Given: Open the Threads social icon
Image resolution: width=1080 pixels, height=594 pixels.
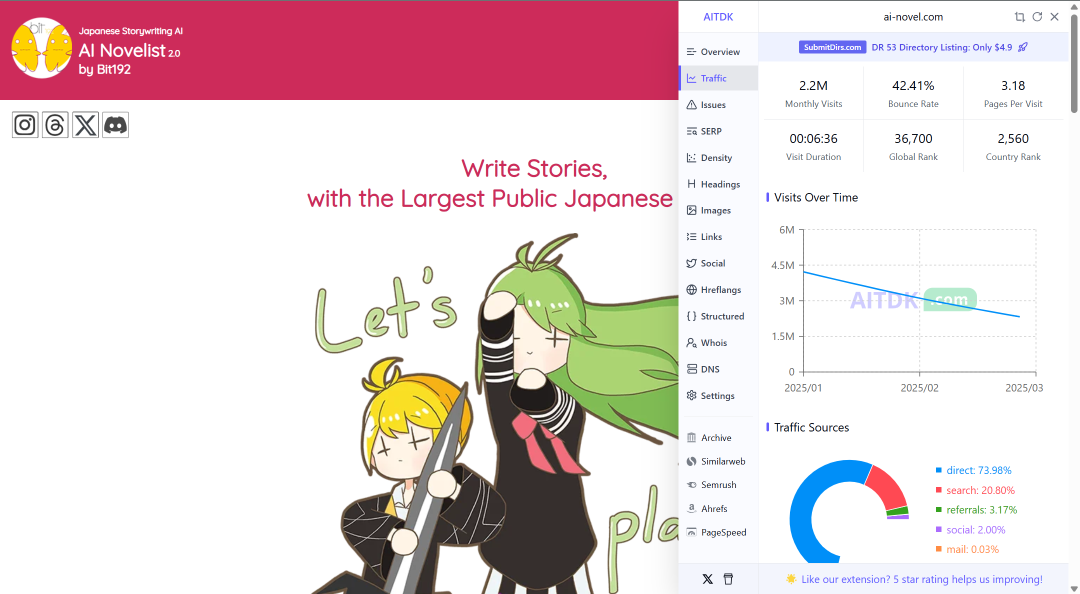Looking at the screenshot, I should (55, 125).
